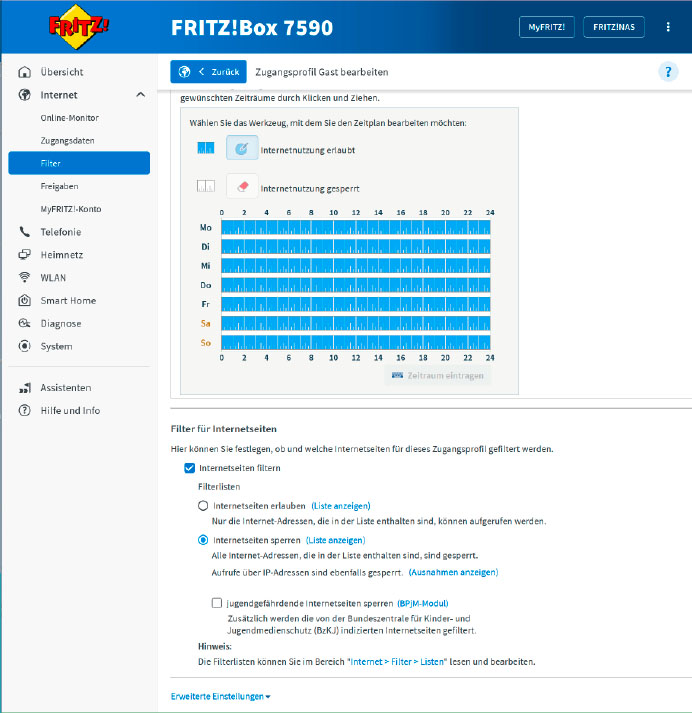692x713 pixels.
Task: Open Liste anzeigen for Internetseiten erlauben
Action: tap(341, 506)
